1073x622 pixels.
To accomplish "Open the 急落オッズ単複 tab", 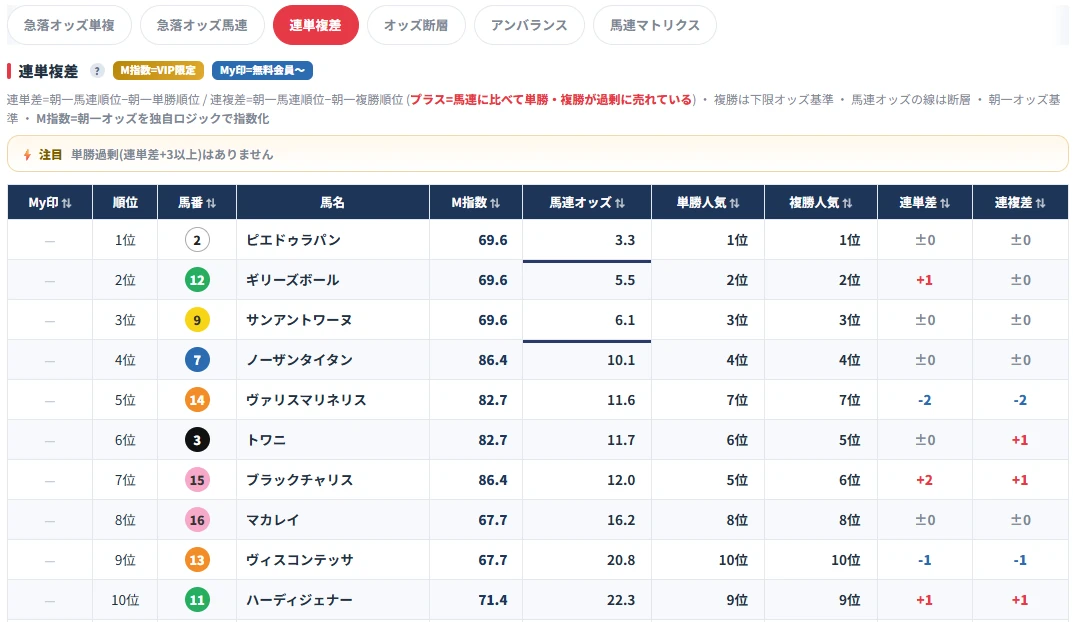I will 69,25.
